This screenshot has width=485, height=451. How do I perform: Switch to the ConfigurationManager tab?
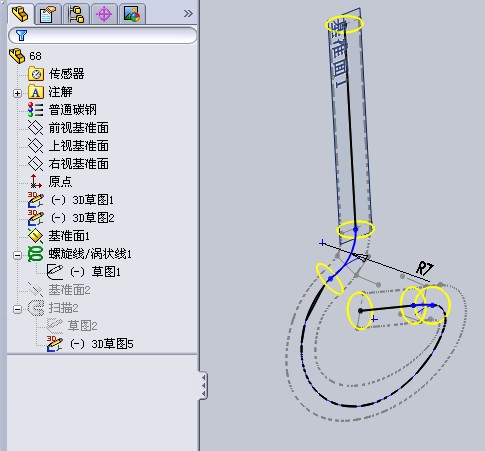(x=76, y=14)
